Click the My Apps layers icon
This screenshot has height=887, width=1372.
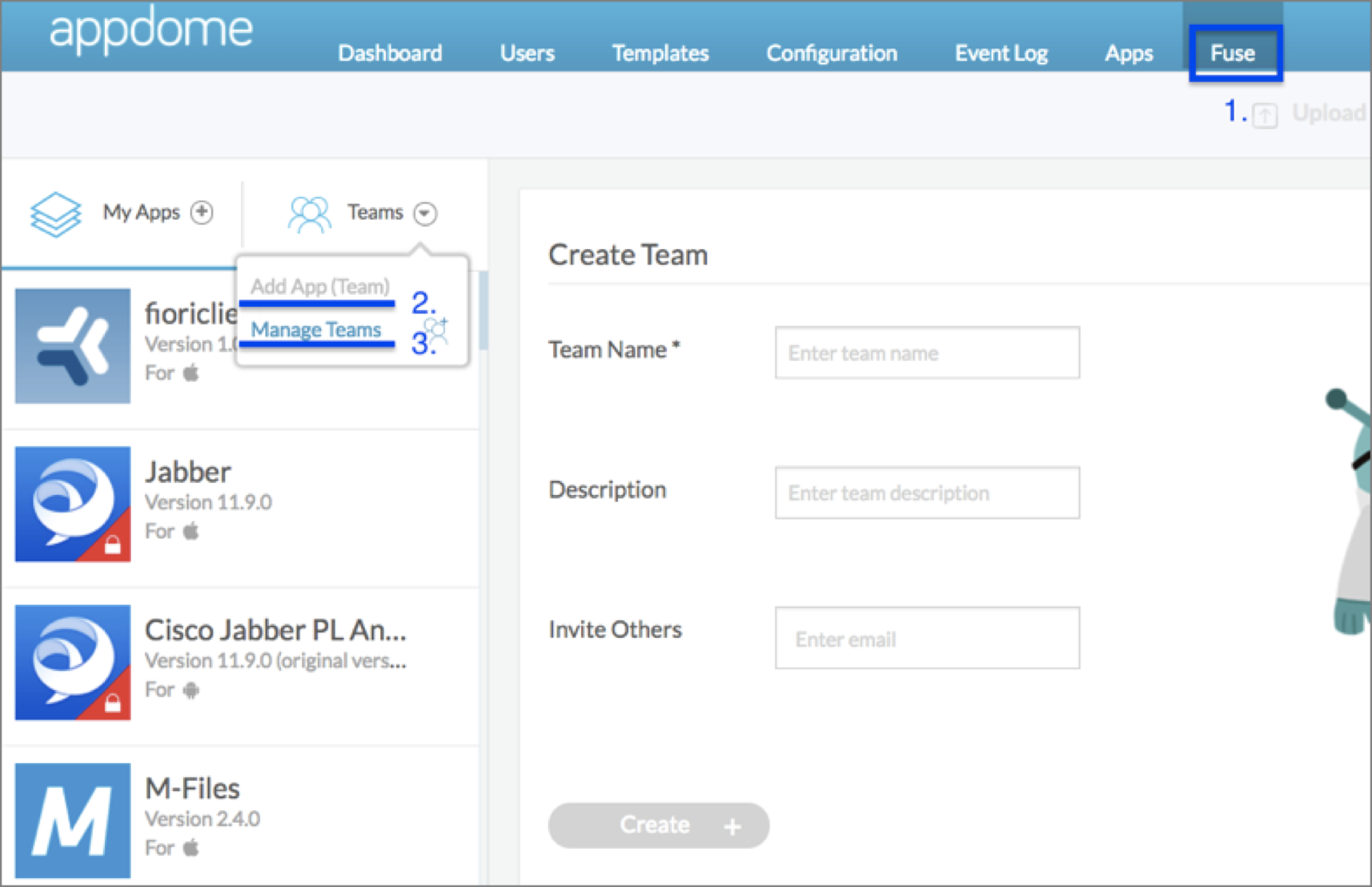(56, 214)
